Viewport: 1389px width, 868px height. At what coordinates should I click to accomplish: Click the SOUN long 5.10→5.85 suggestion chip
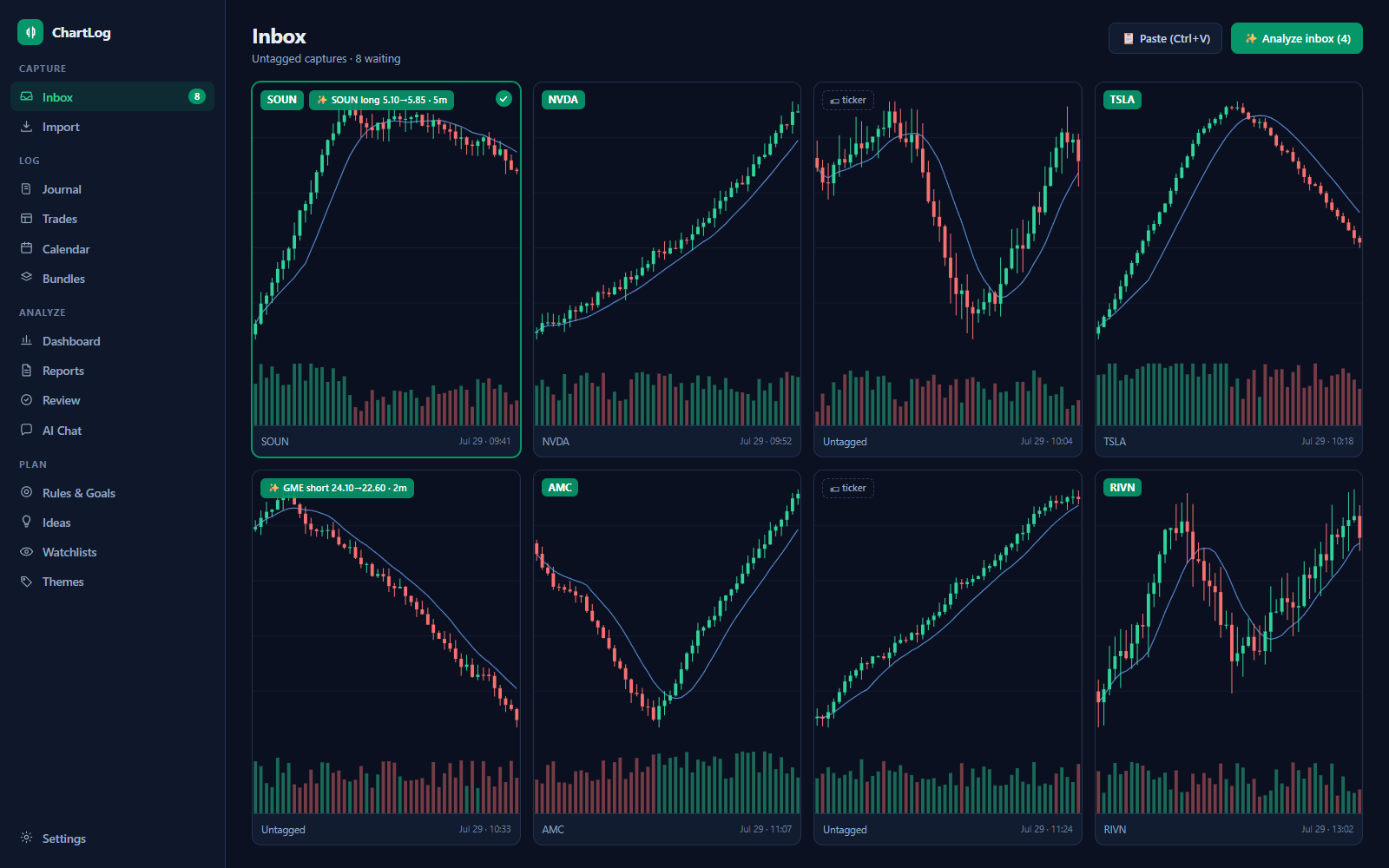pyautogui.click(x=382, y=100)
